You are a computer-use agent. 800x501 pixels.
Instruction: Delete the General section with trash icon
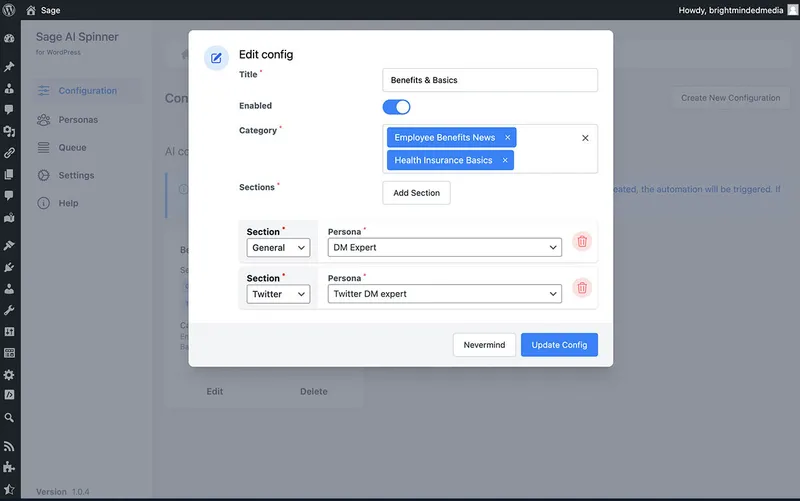582,241
